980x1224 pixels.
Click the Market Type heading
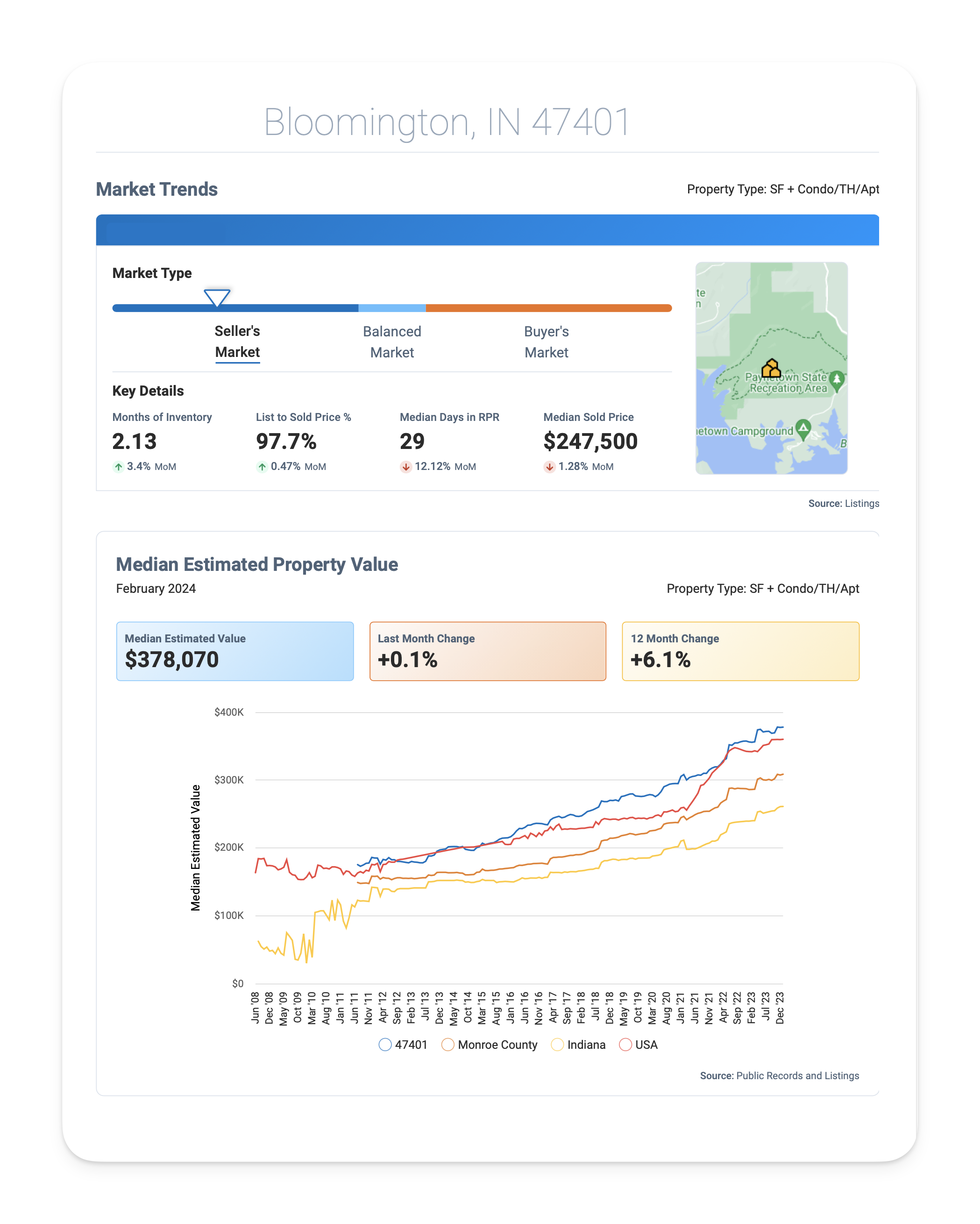click(152, 273)
